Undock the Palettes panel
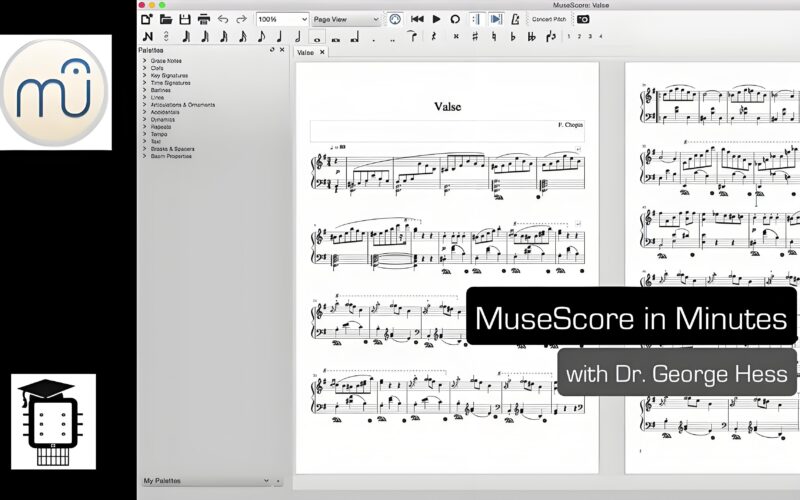 [272, 49]
